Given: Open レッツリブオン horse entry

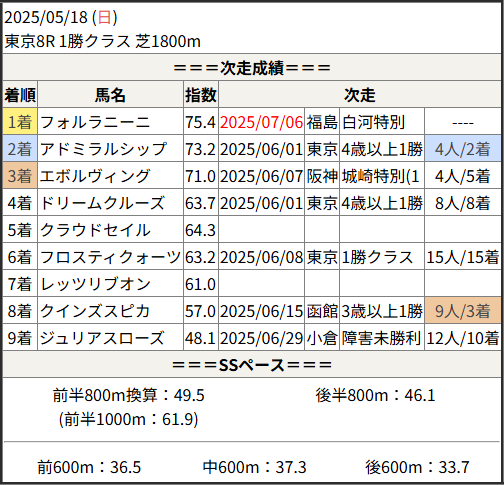Looking at the screenshot, I should [x=95, y=284].
